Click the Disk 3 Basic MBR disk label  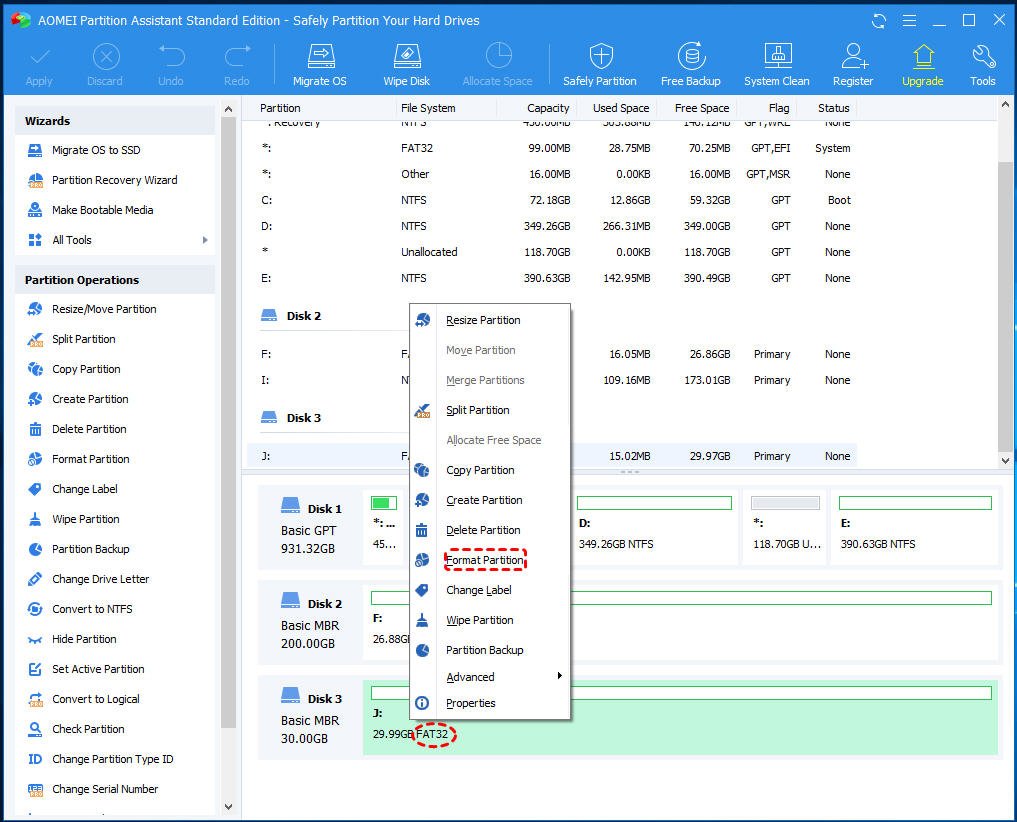click(x=311, y=718)
